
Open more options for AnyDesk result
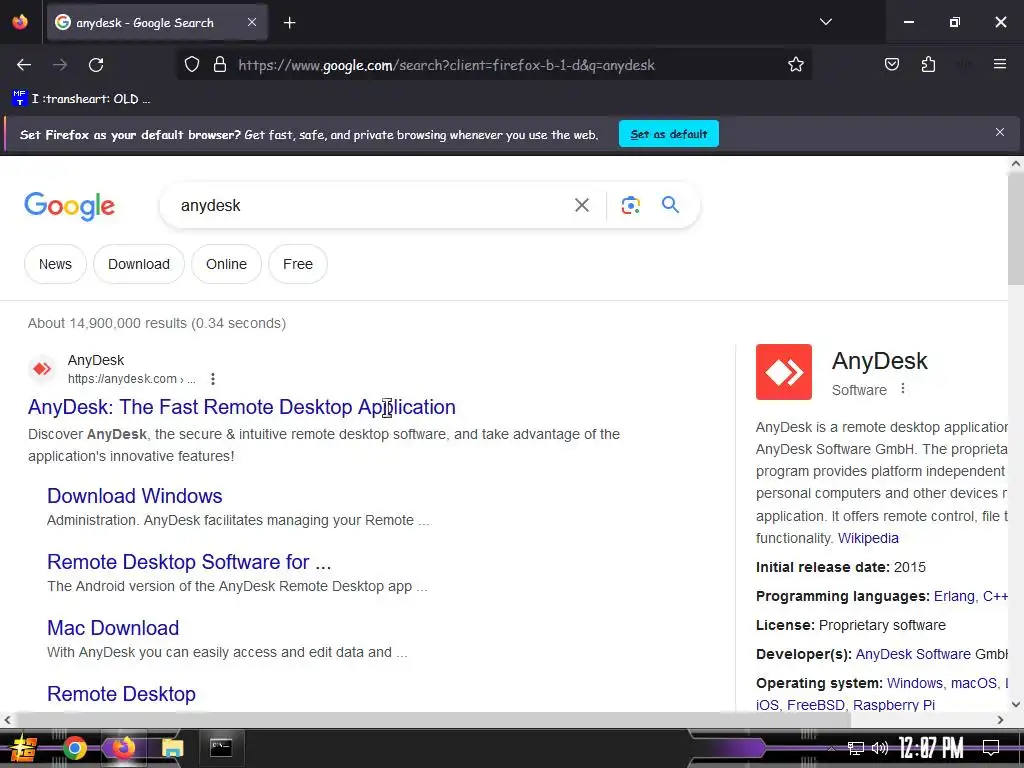(x=212, y=379)
